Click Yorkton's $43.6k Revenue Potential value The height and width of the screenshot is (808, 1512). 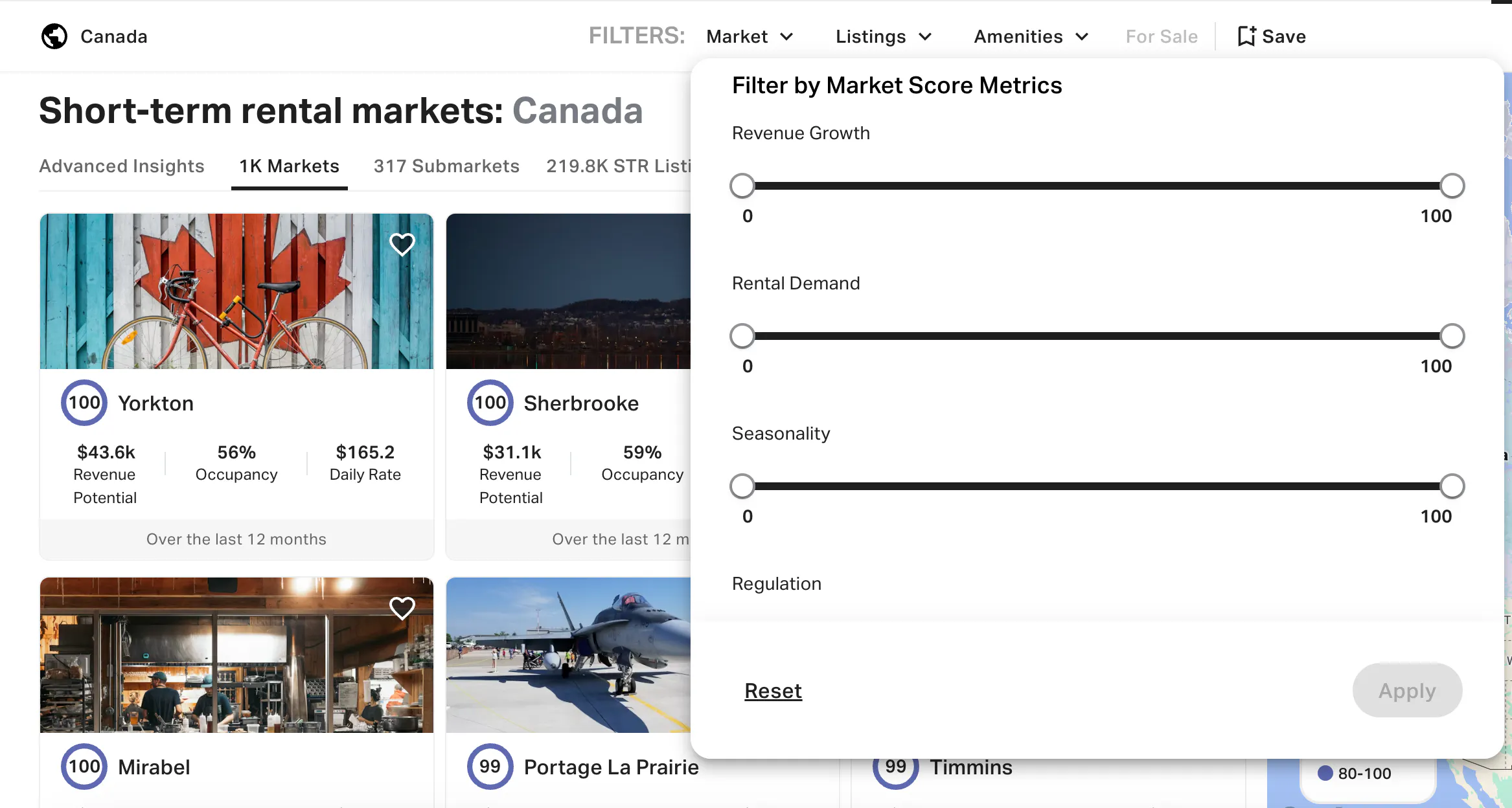(x=106, y=452)
